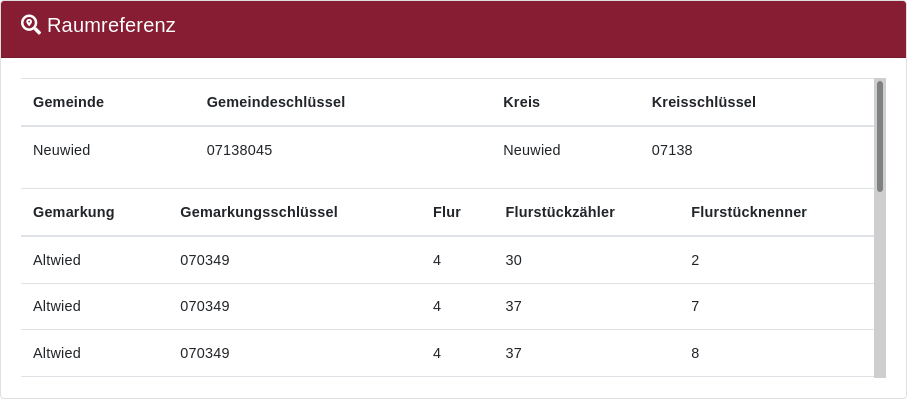The image size is (907, 399).
Task: Select the Gemeindeschlüssel value 07138045
Action: [x=239, y=150]
